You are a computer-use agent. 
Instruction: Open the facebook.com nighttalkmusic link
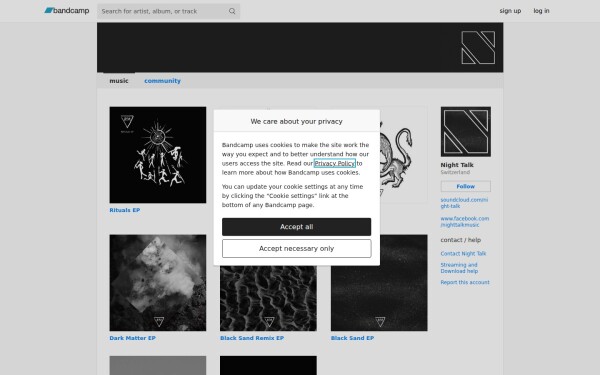click(465, 222)
